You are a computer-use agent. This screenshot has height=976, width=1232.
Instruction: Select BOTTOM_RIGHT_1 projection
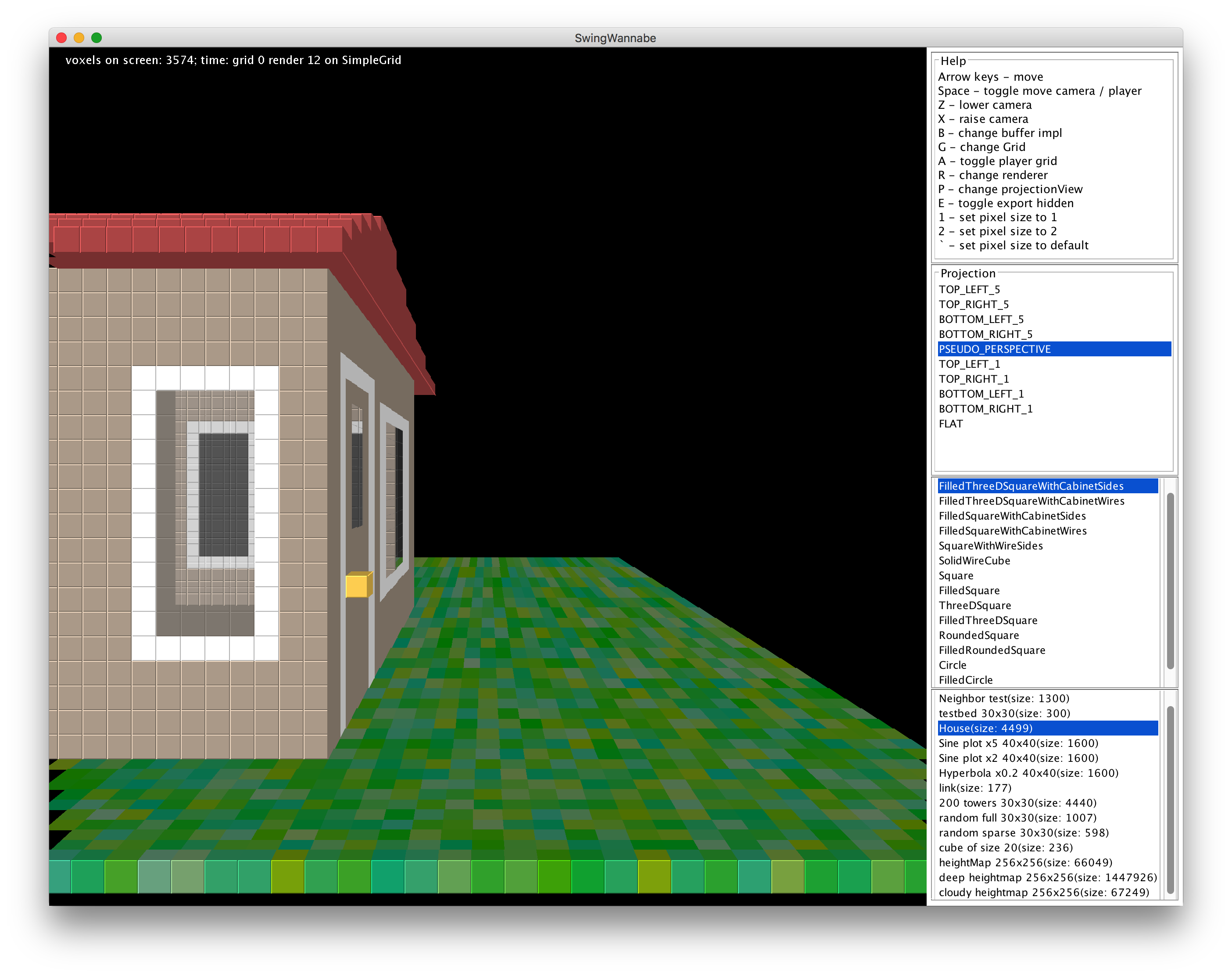pyautogui.click(x=1054, y=408)
